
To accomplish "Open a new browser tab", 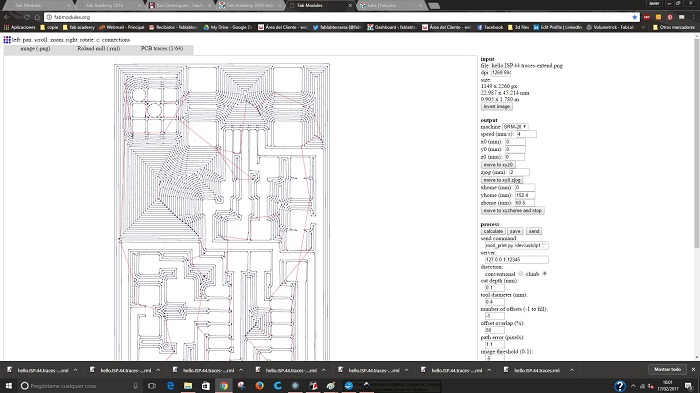I will [433, 6].
